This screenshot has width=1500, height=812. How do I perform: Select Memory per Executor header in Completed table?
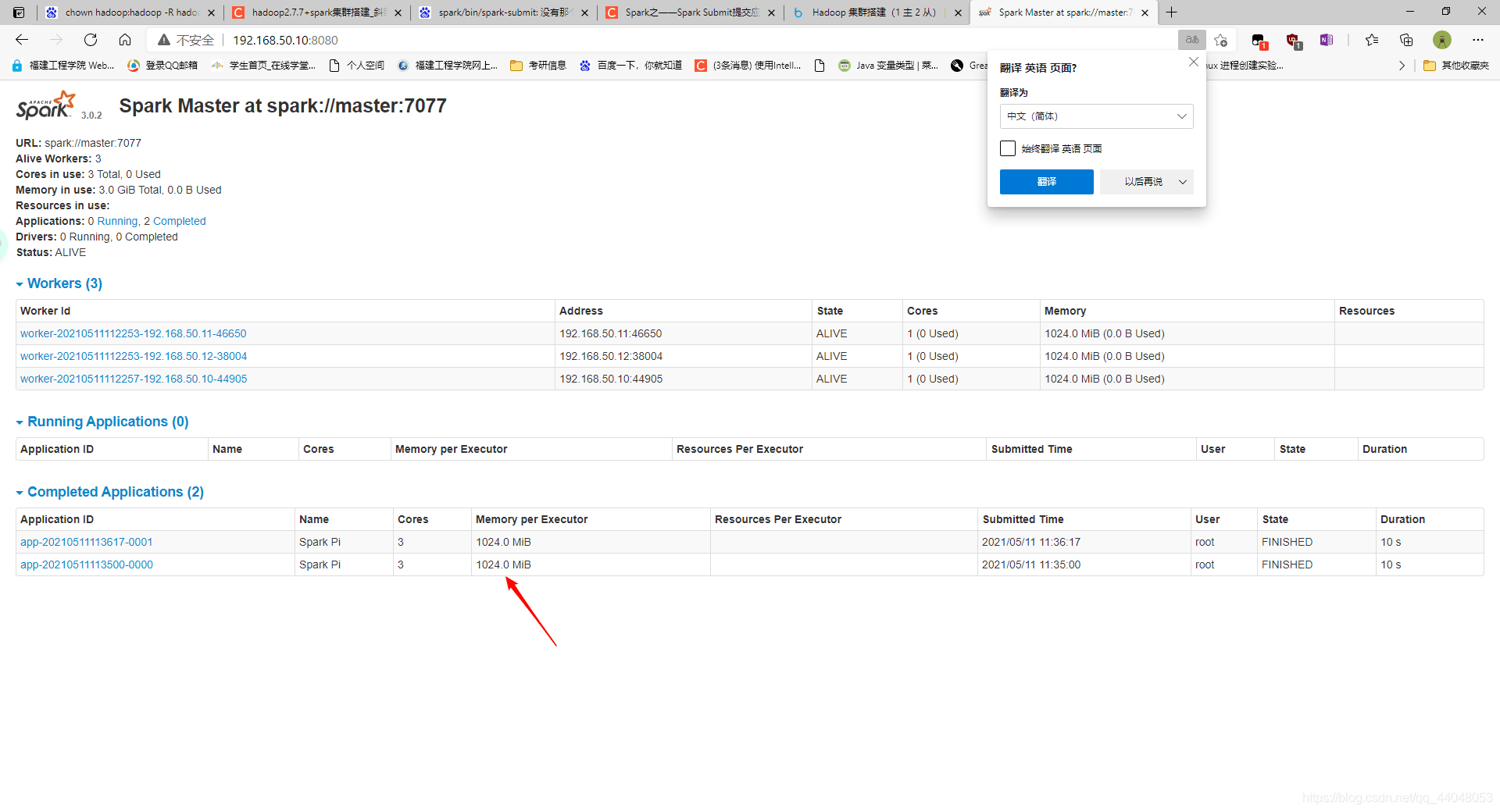point(531,519)
